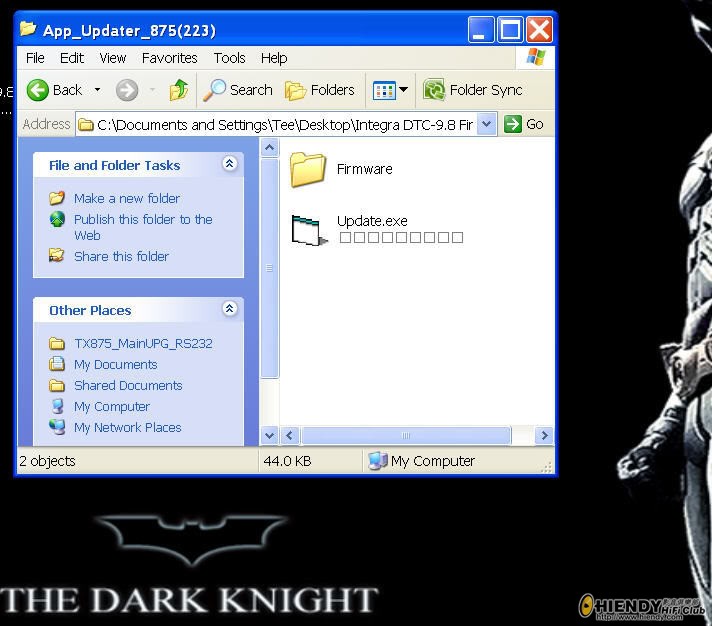This screenshot has width=712, height=626.
Task: Close the App_Updater_875(223) window
Action: pyautogui.click(x=539, y=30)
